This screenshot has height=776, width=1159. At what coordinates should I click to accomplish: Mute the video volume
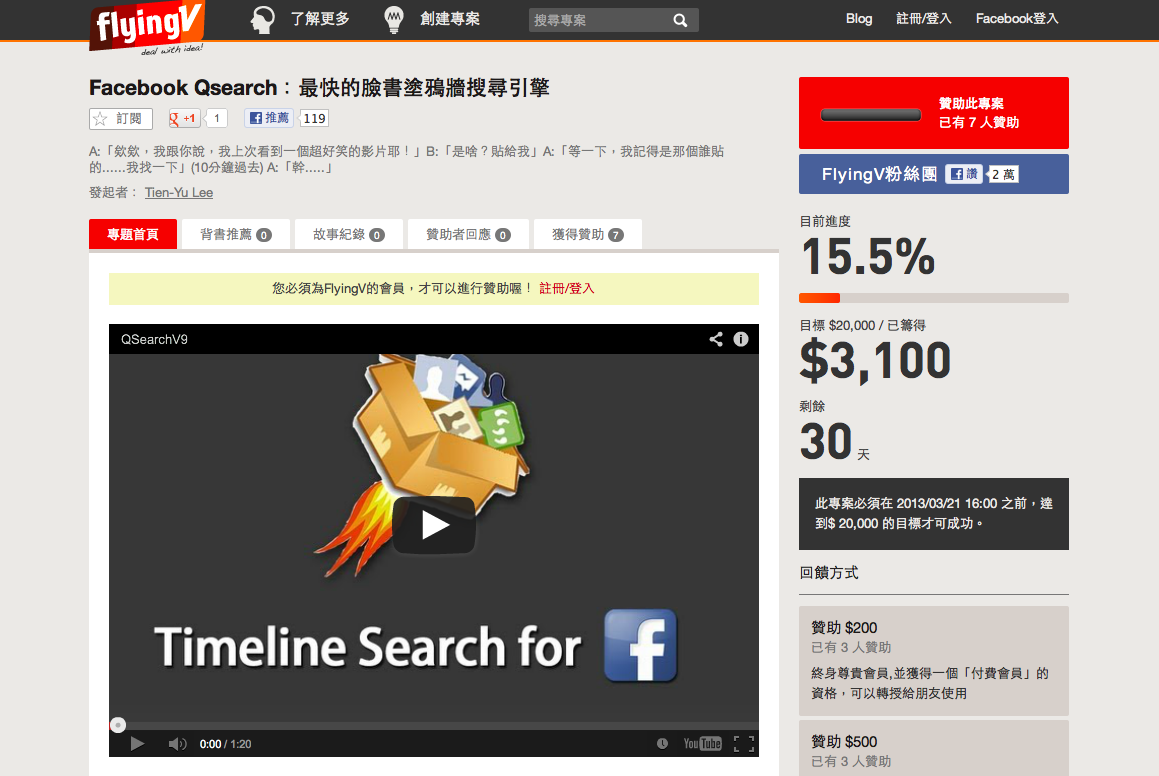coord(177,743)
